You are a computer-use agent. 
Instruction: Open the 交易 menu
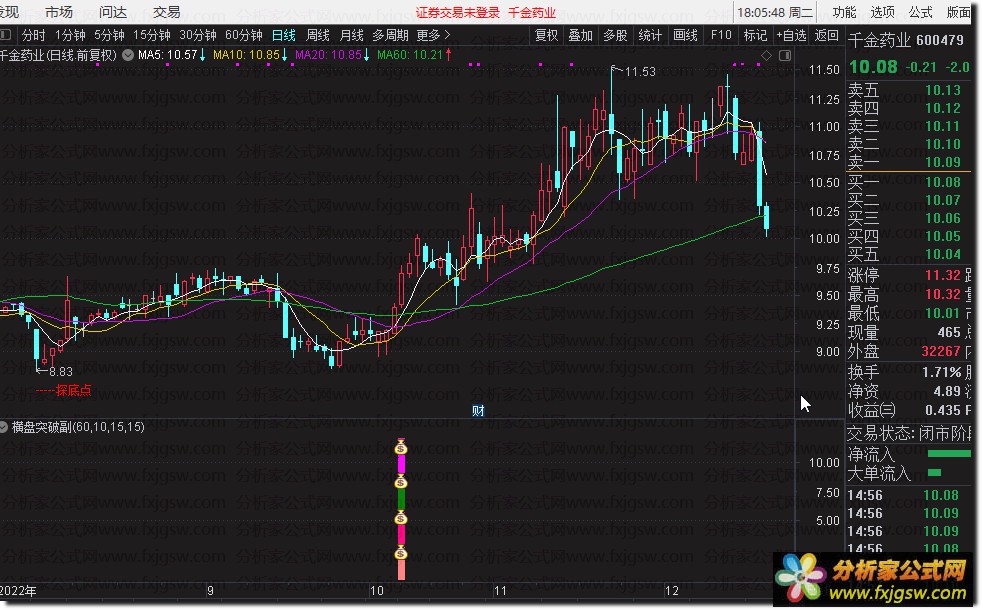(167, 12)
